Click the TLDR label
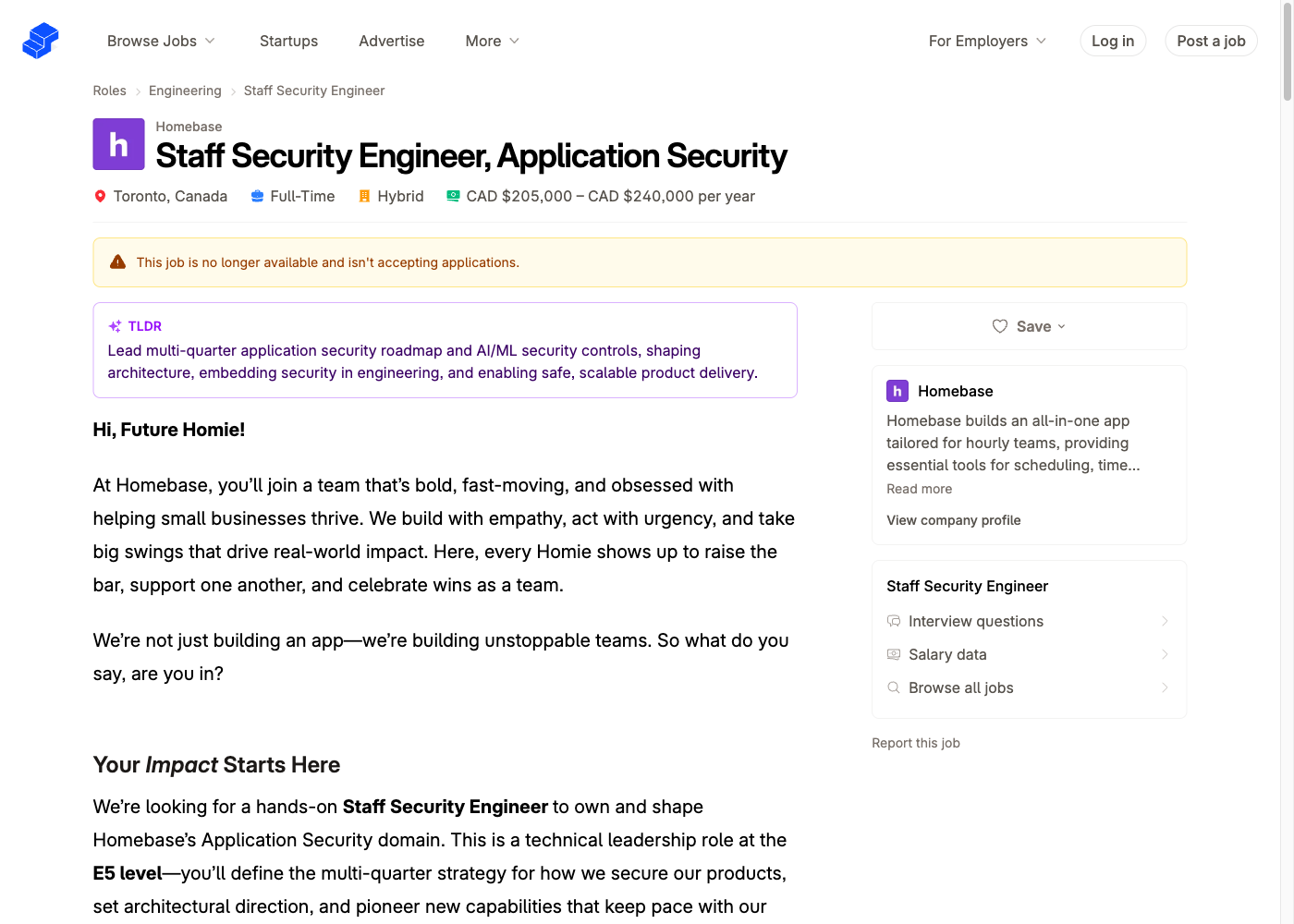 point(145,326)
